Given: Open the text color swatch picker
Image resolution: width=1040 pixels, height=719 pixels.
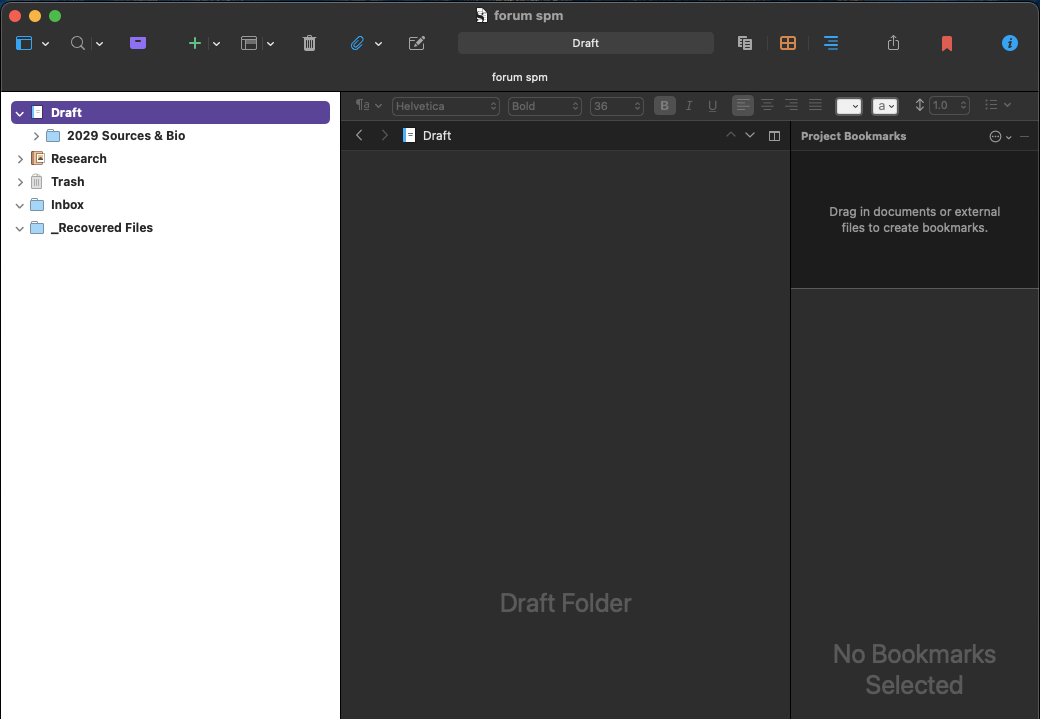Looking at the screenshot, I should [848, 106].
